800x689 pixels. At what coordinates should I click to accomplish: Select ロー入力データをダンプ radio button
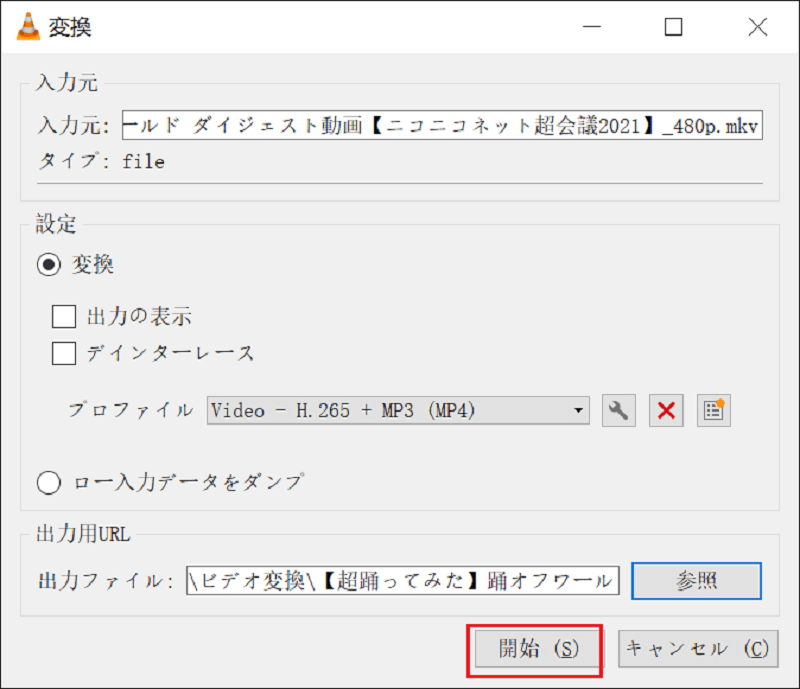49,482
